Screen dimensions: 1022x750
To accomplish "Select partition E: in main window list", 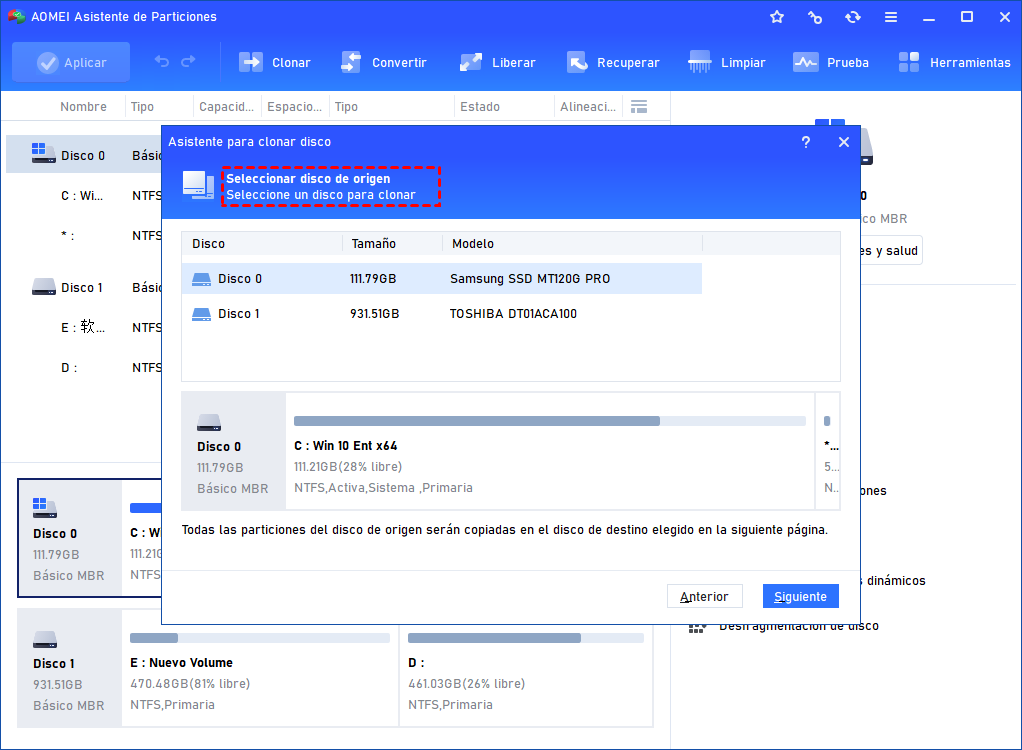I will (x=83, y=327).
